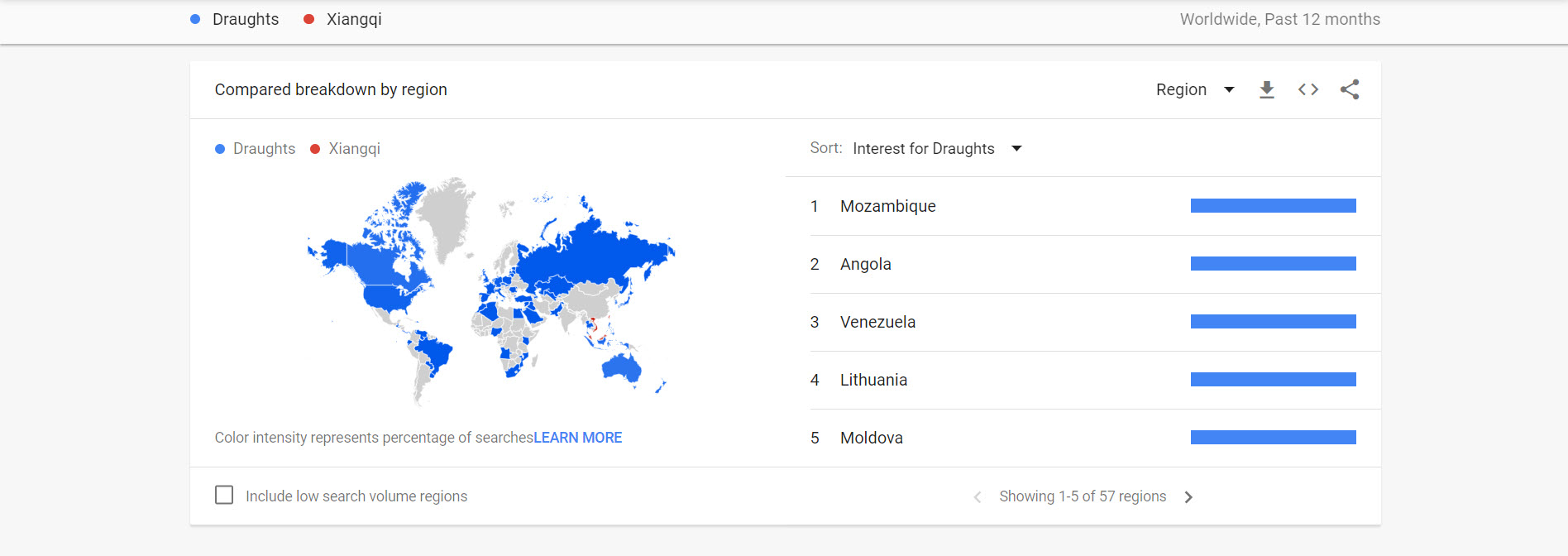
Task: Click the Moldova region row
Action: 872,438
